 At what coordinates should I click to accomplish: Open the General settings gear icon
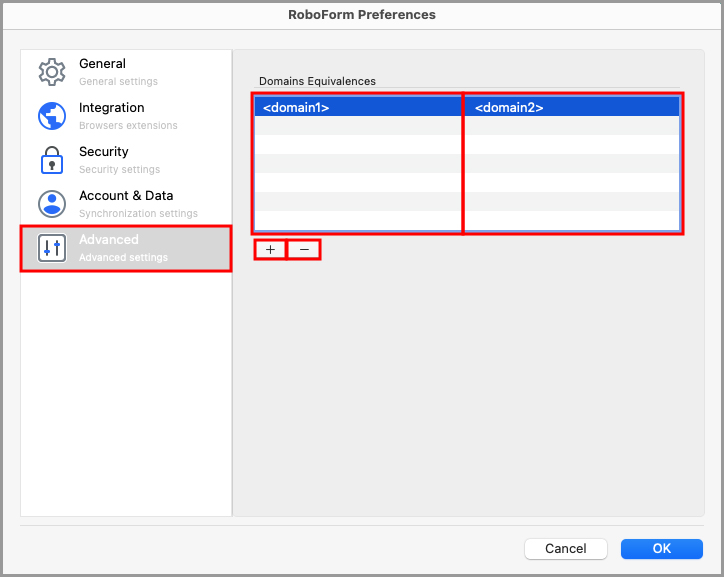click(52, 72)
